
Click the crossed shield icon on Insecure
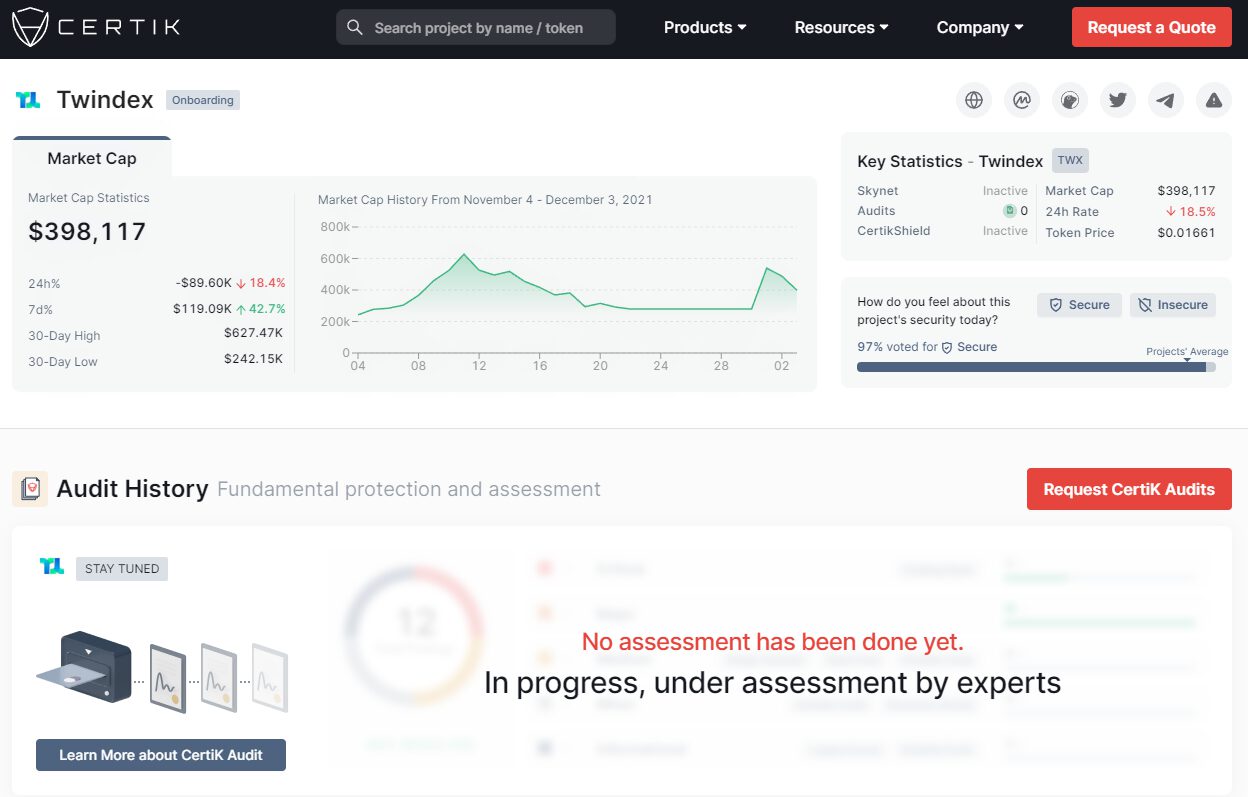tap(1146, 305)
